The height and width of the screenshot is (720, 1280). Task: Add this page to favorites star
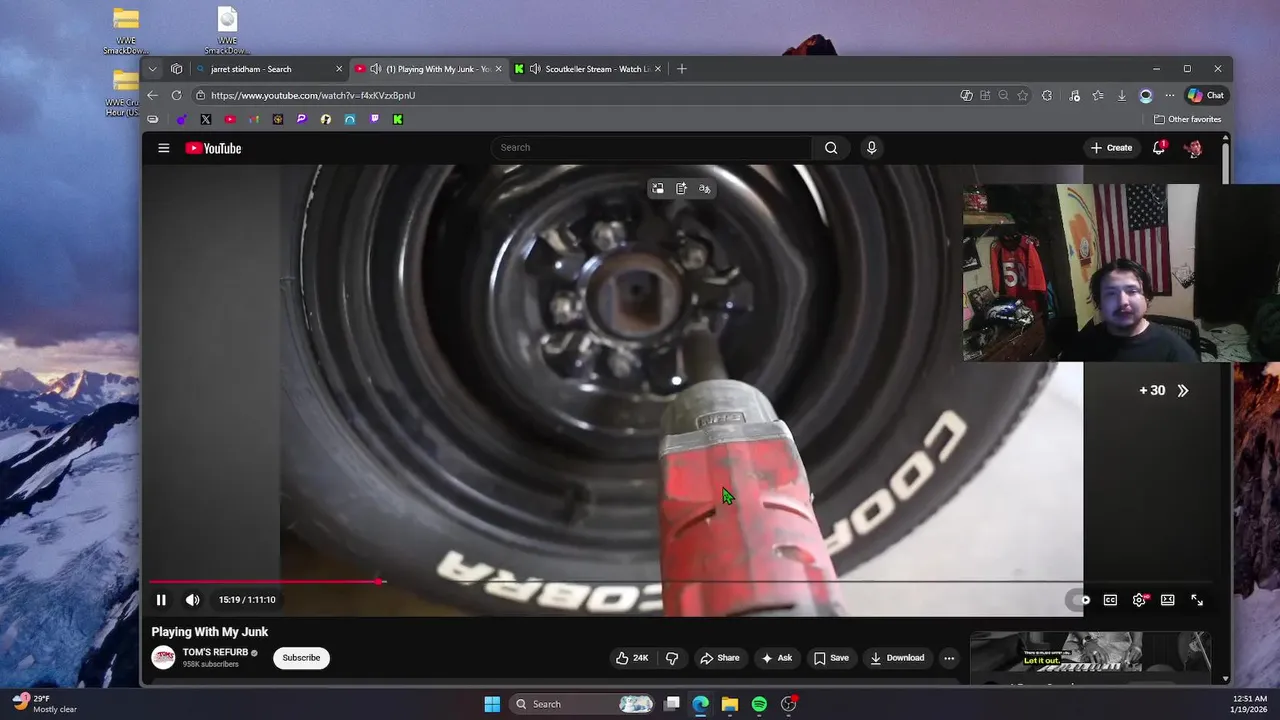[1022, 95]
